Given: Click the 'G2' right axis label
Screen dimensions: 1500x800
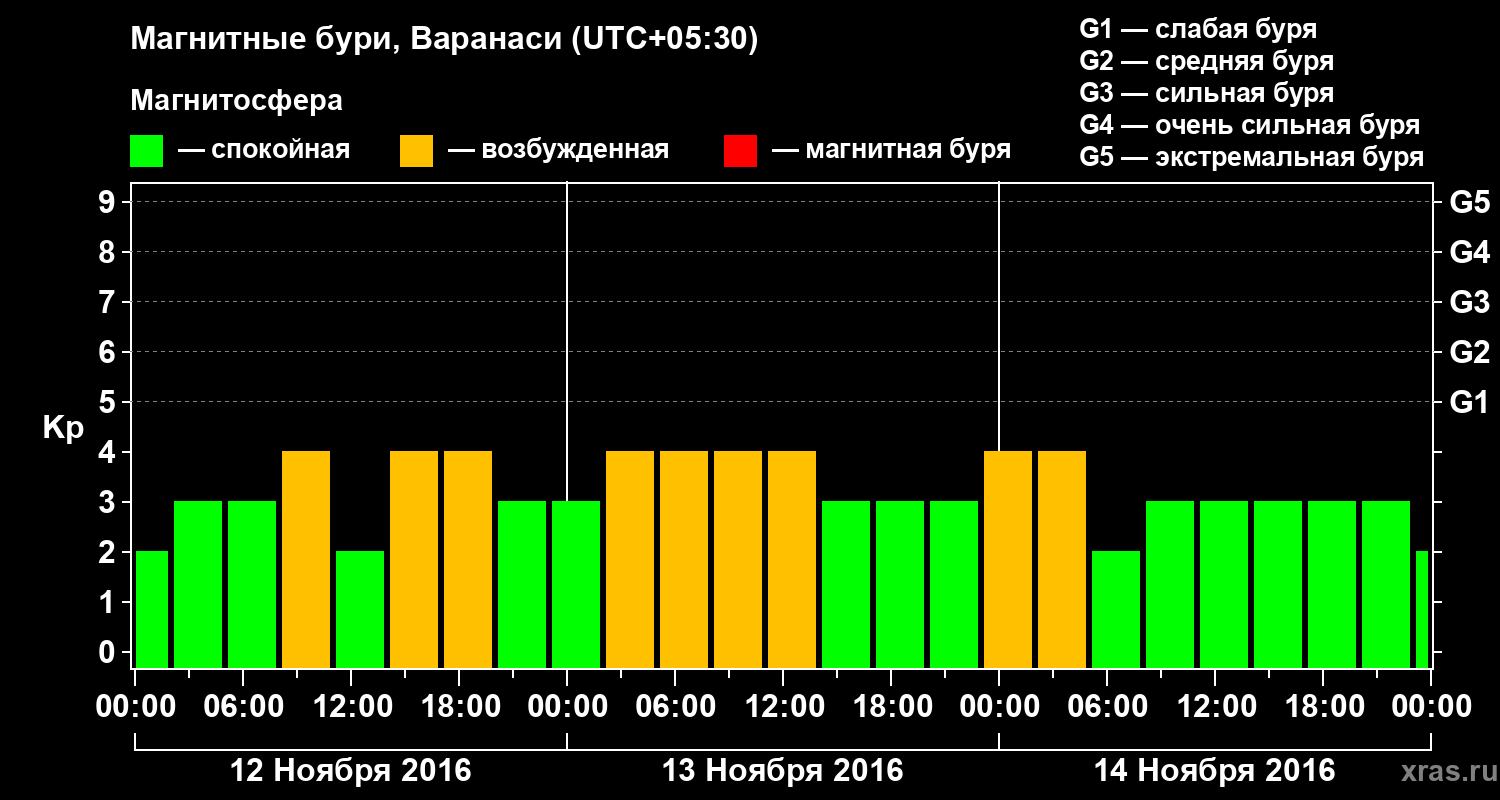Looking at the screenshot, I should [1469, 352].
